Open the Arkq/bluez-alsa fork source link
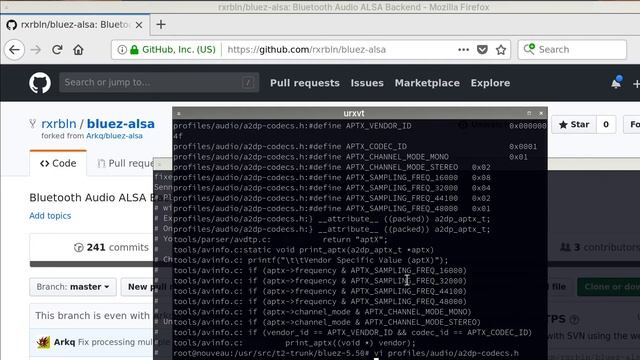This screenshot has width=640, height=360. pos(114,136)
